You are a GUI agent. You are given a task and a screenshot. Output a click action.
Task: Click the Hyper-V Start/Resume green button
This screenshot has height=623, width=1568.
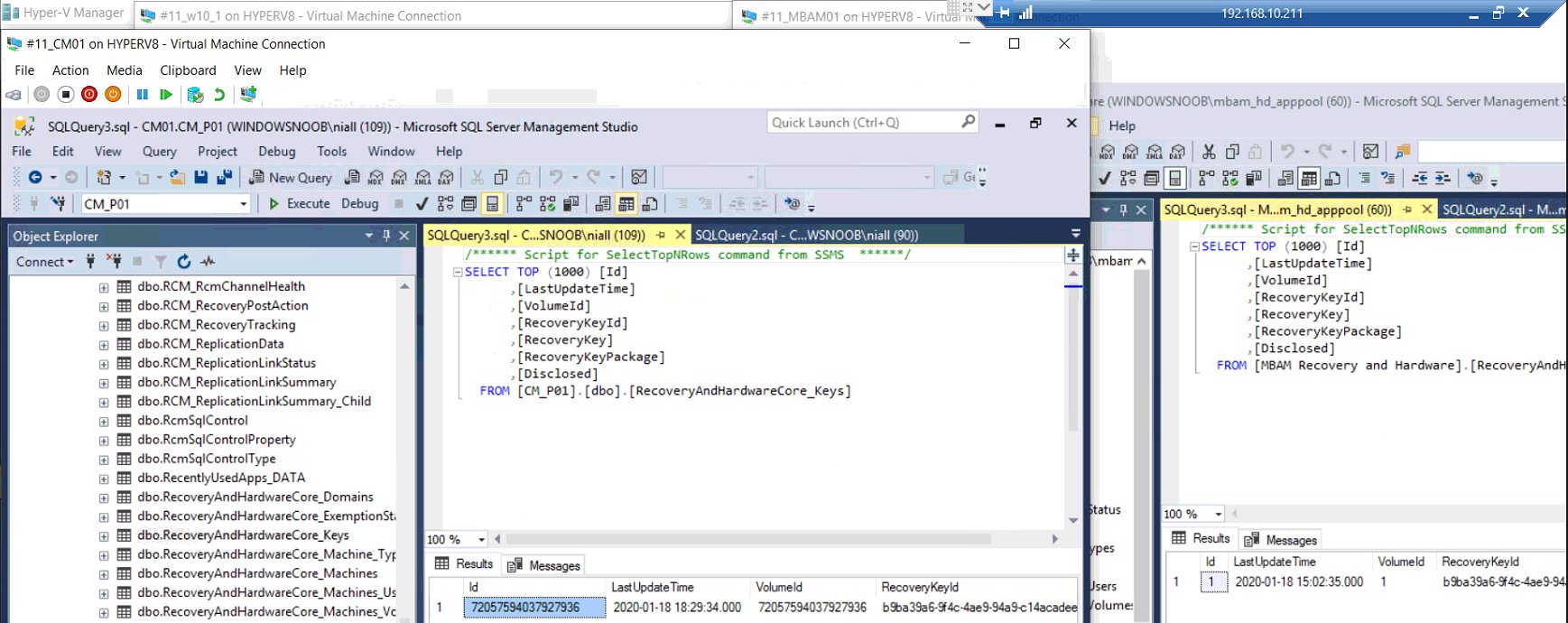[x=166, y=94]
